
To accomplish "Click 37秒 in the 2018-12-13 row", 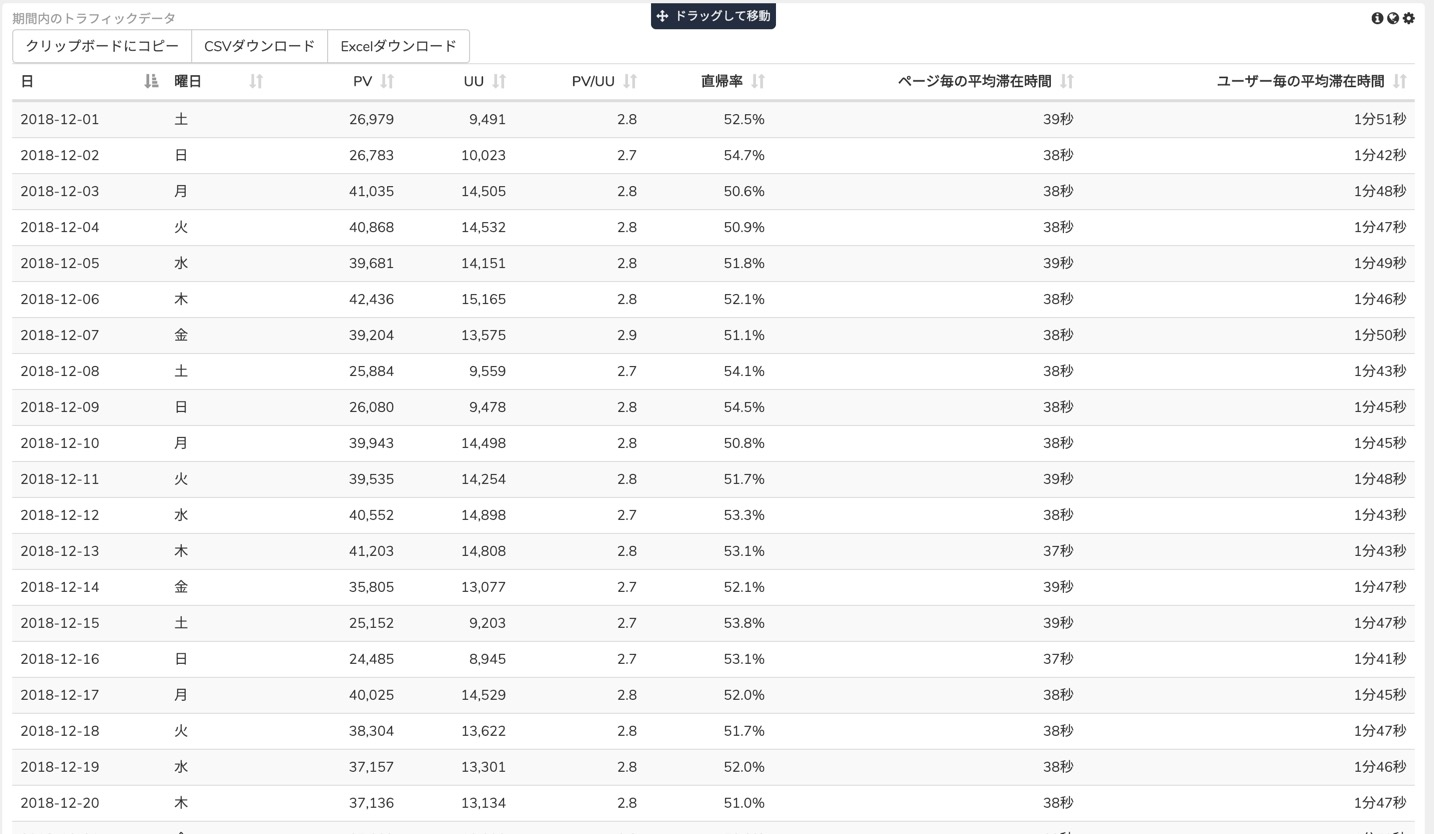I will [1058, 551].
